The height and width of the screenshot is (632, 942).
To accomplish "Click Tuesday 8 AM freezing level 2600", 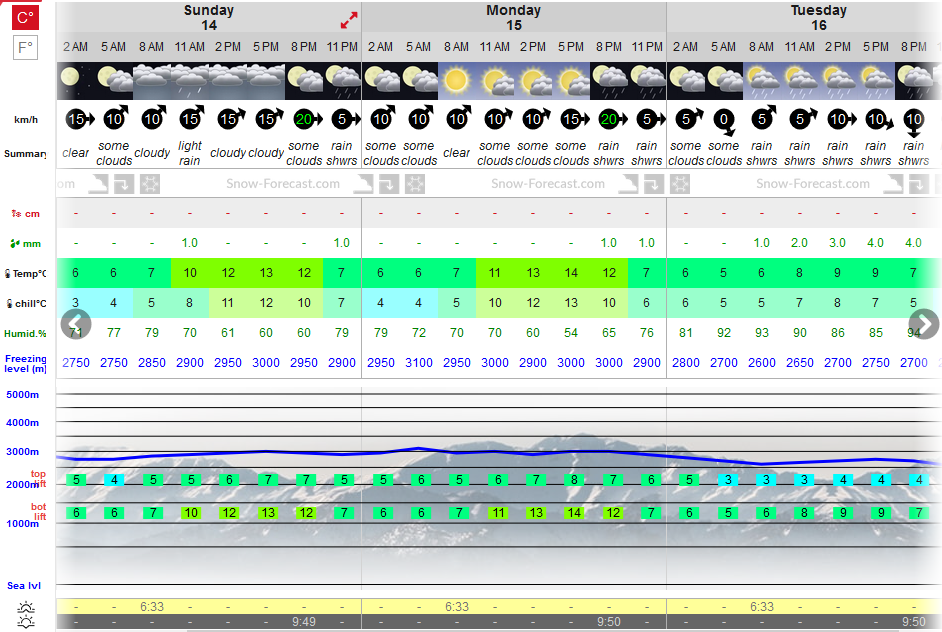I will (762, 363).
